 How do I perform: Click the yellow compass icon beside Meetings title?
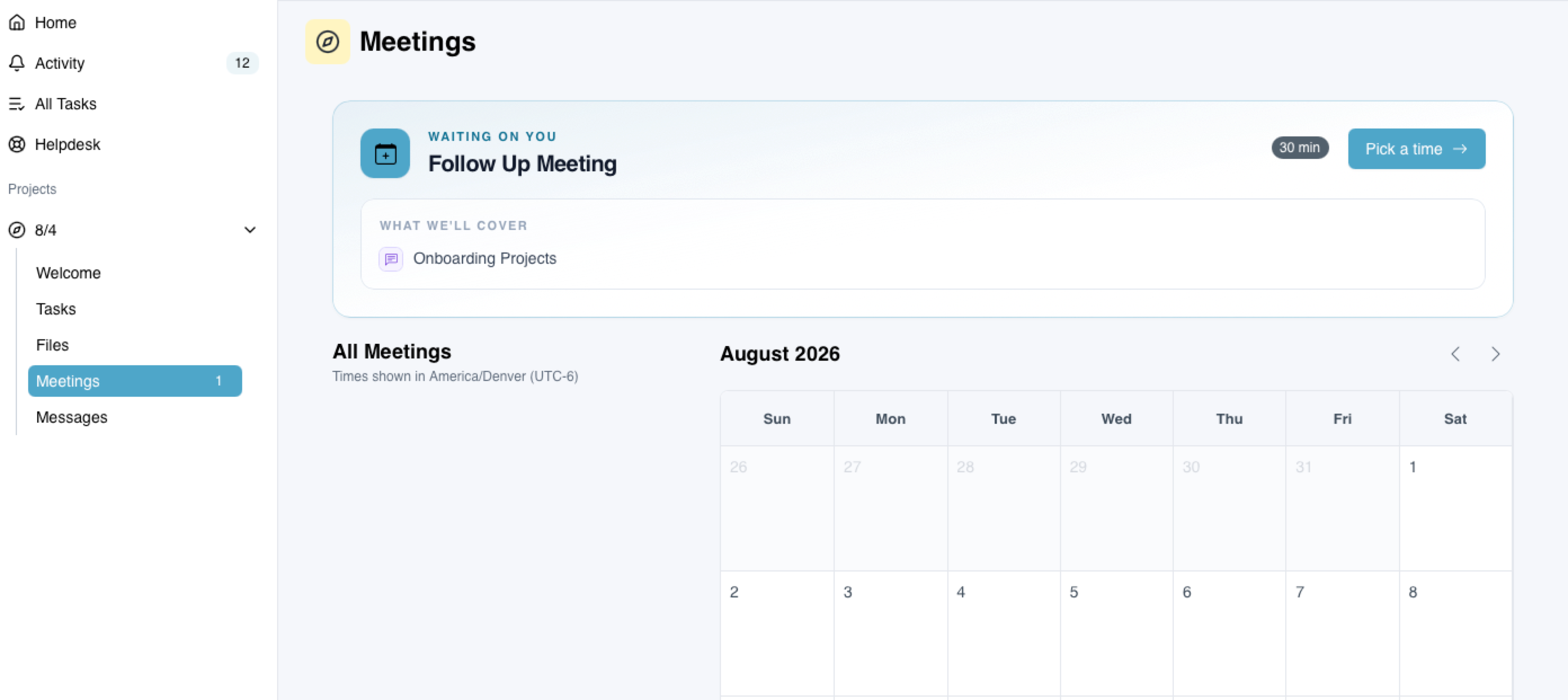pos(327,42)
